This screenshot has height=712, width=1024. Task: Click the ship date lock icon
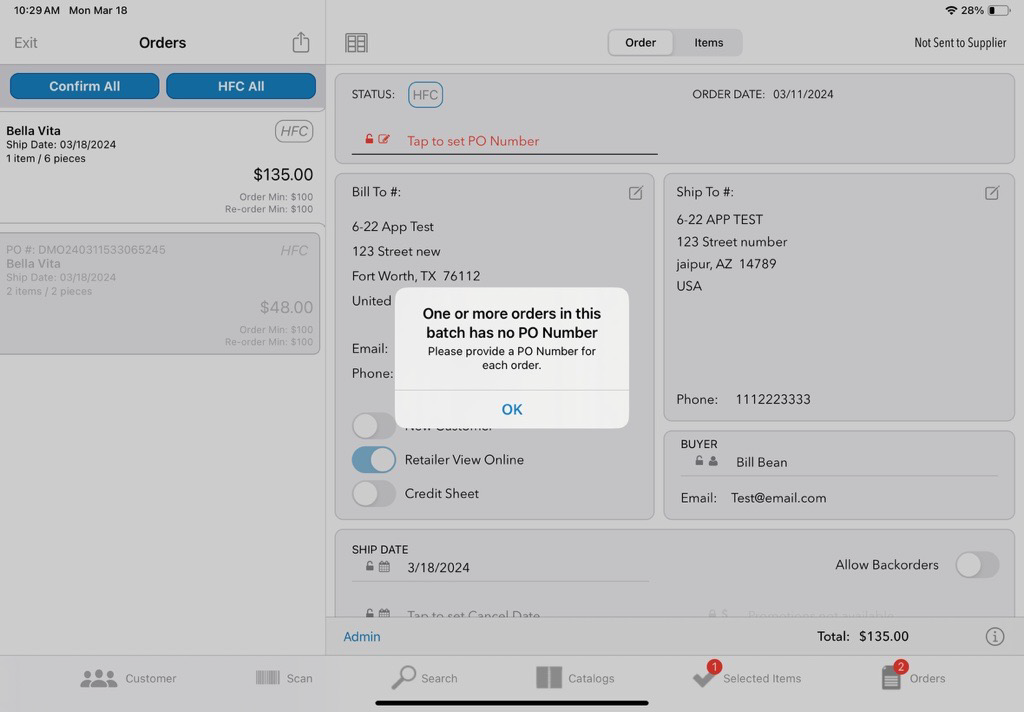(x=370, y=566)
